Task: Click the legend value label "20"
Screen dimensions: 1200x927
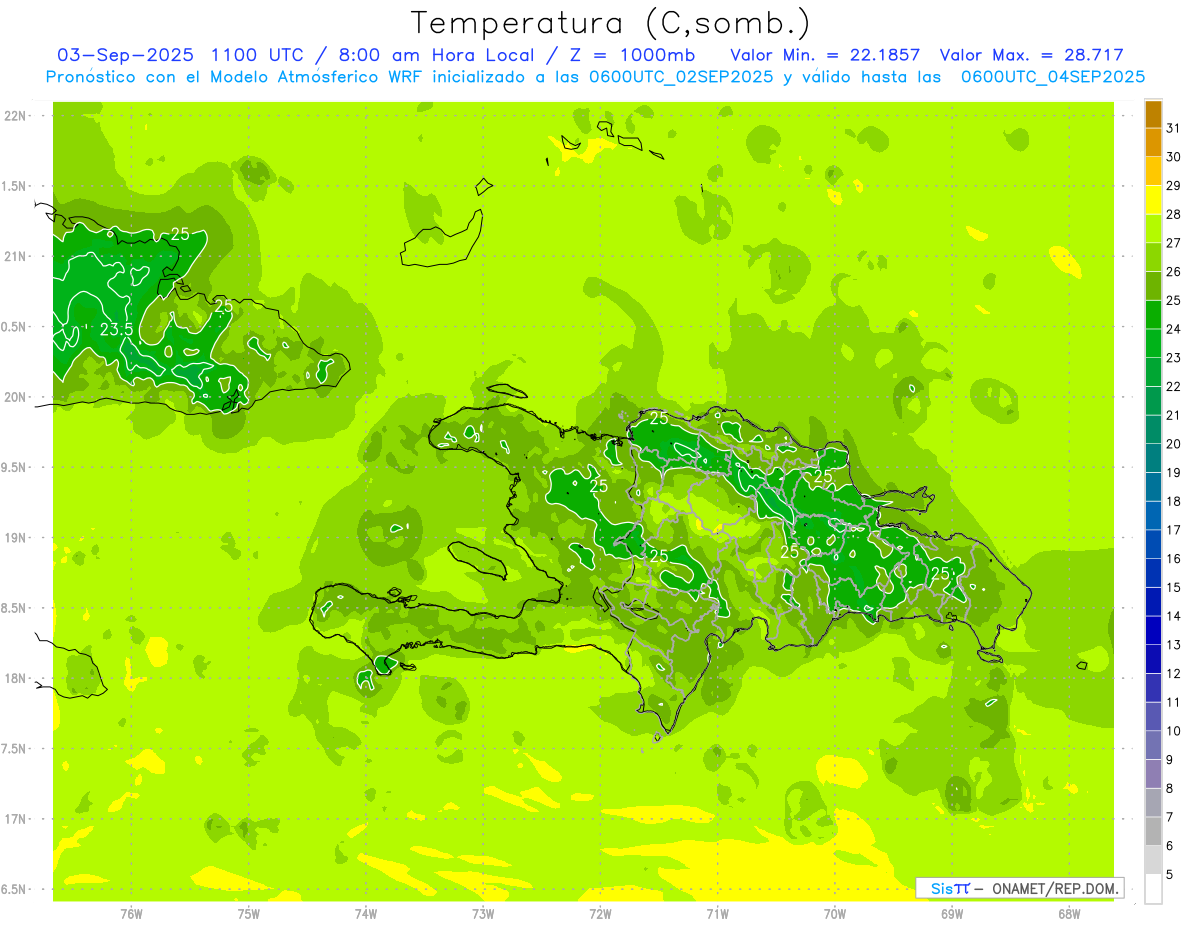Action: [1174, 444]
